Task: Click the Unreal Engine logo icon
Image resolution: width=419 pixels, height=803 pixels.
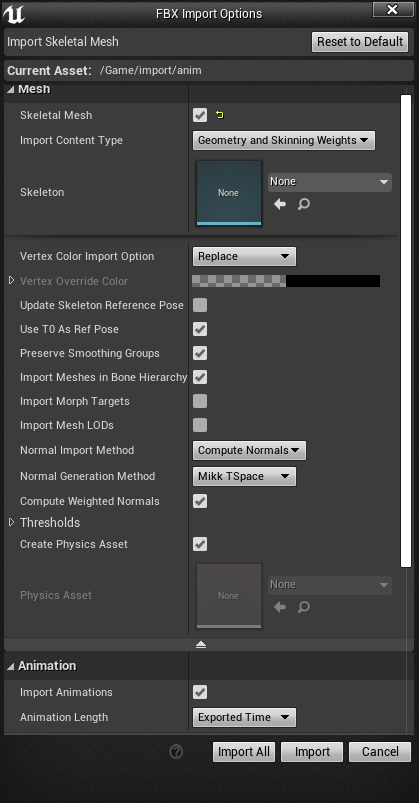Action: pos(14,14)
